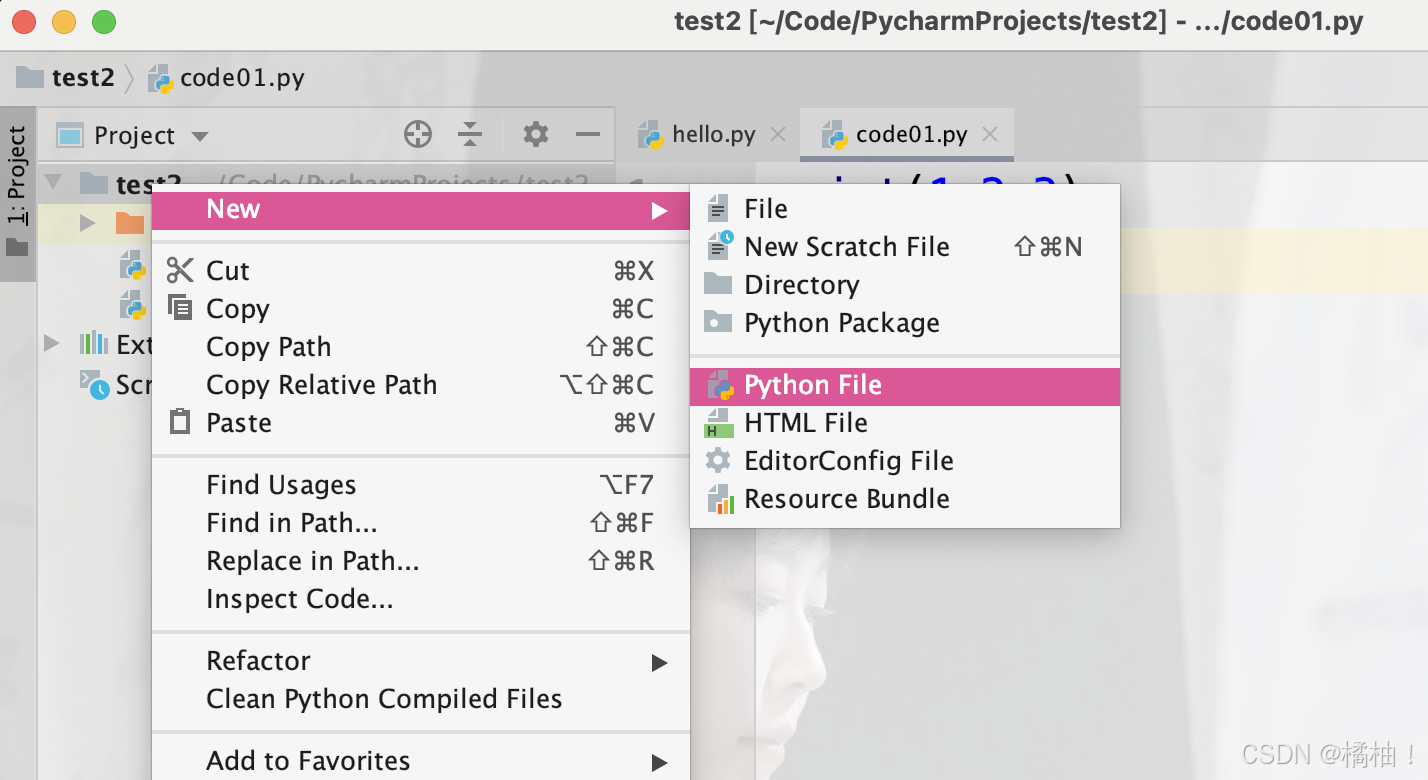Click the Scratches and Consoles icon
This screenshot has height=780, width=1428.
click(x=95, y=384)
